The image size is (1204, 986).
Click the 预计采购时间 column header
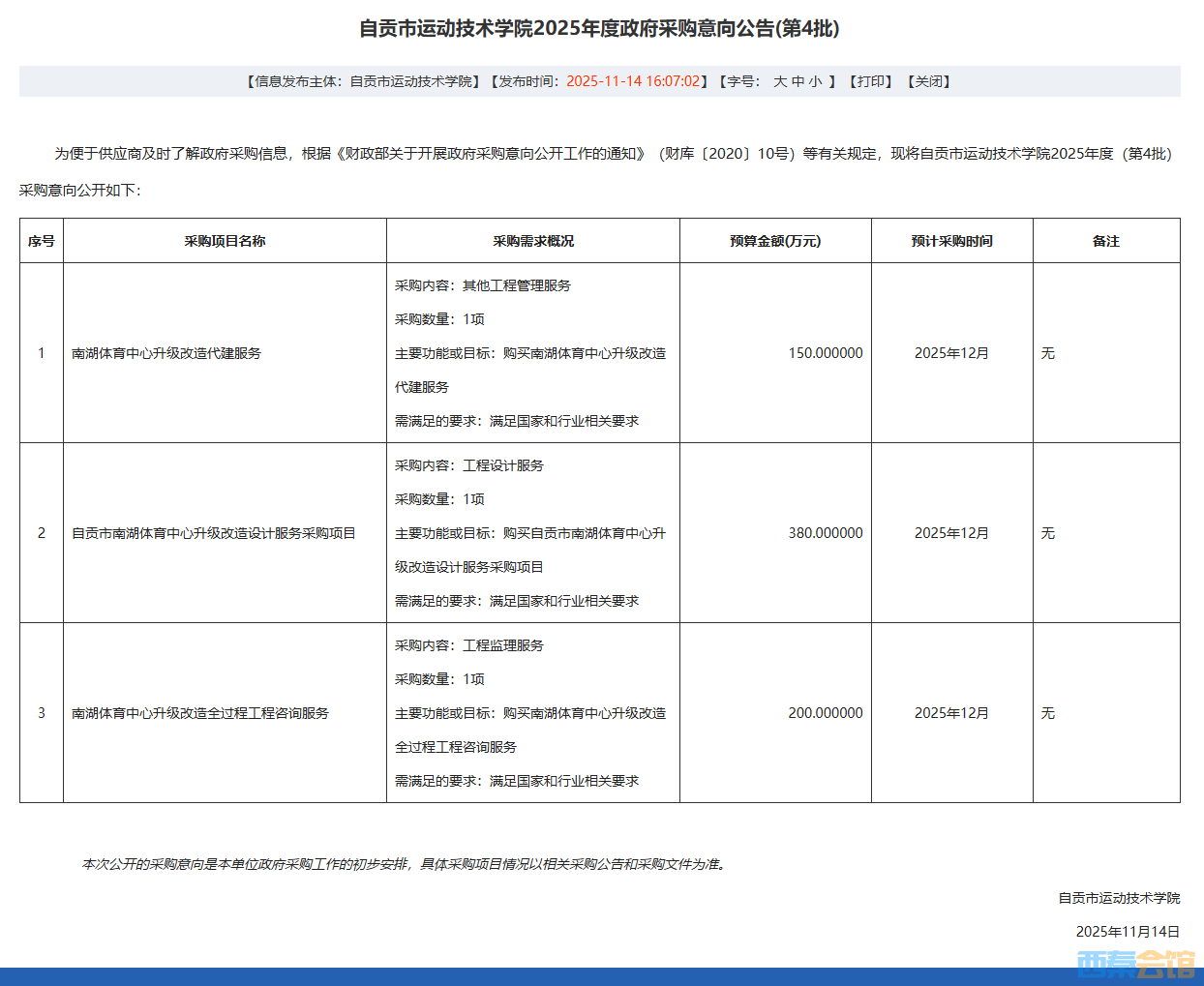[951, 241]
